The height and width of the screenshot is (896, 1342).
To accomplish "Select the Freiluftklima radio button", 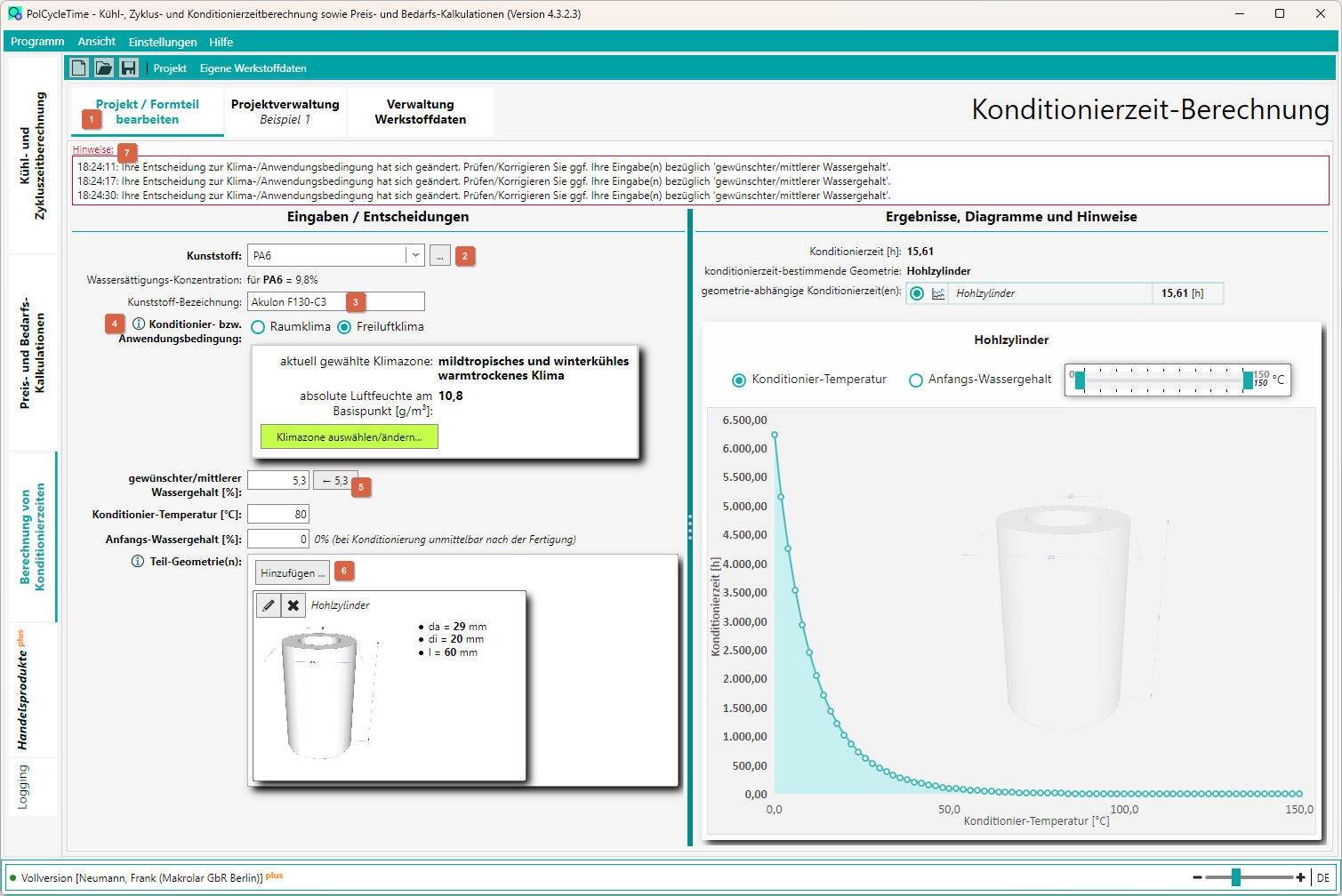I will 344,327.
